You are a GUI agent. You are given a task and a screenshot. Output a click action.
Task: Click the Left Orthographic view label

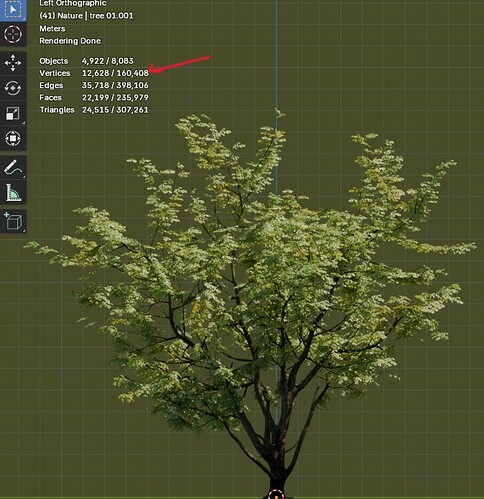click(x=73, y=3)
